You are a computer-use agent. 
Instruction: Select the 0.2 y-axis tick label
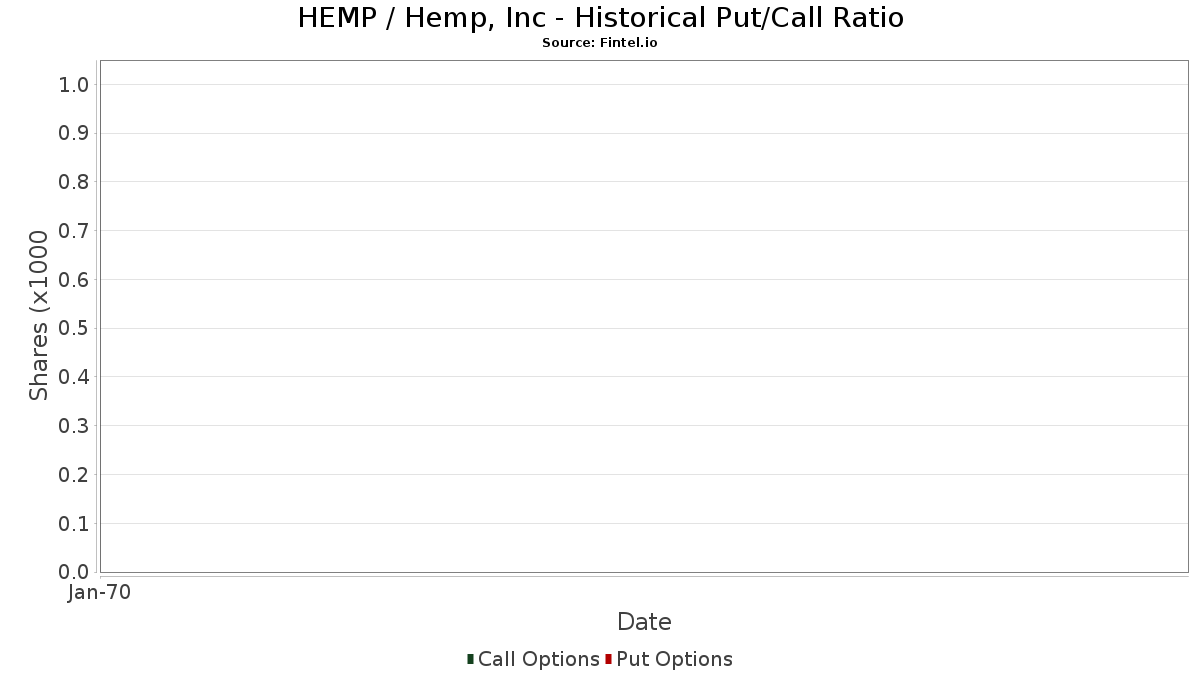point(75,475)
